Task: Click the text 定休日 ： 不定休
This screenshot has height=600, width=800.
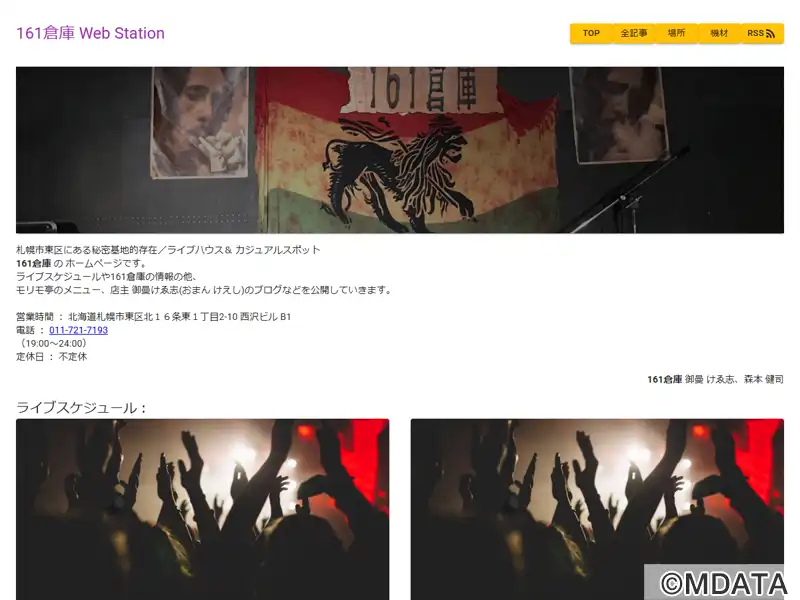Action: (52, 357)
